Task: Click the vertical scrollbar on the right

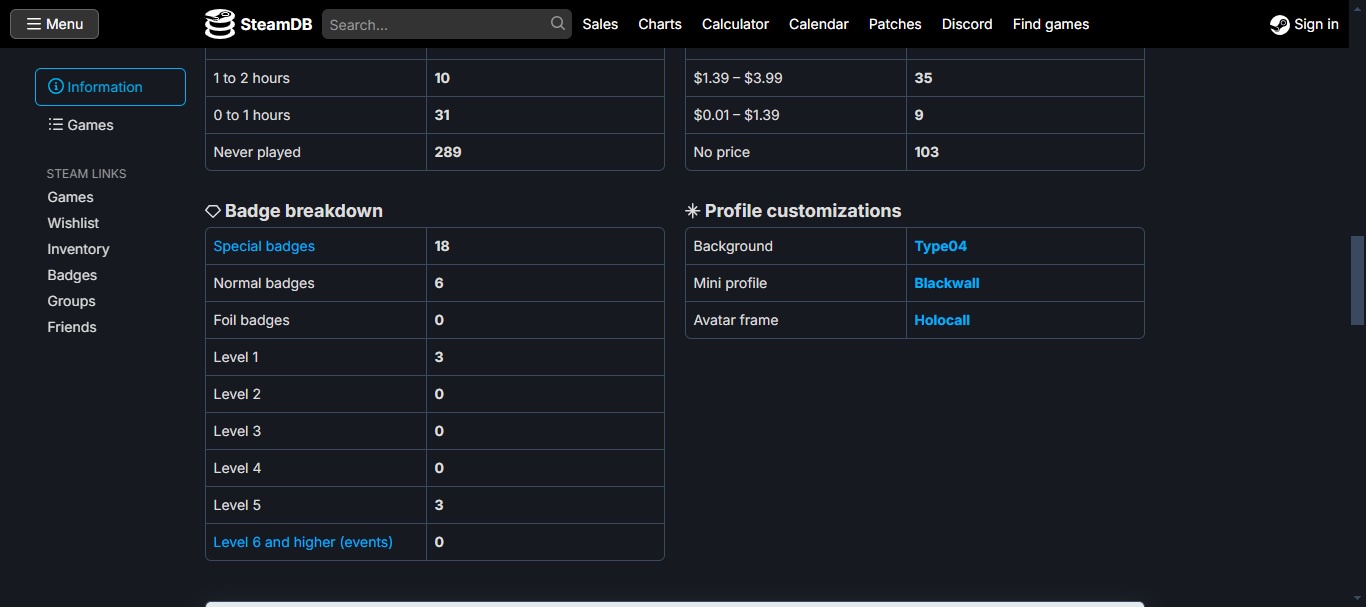Action: pos(1358,280)
